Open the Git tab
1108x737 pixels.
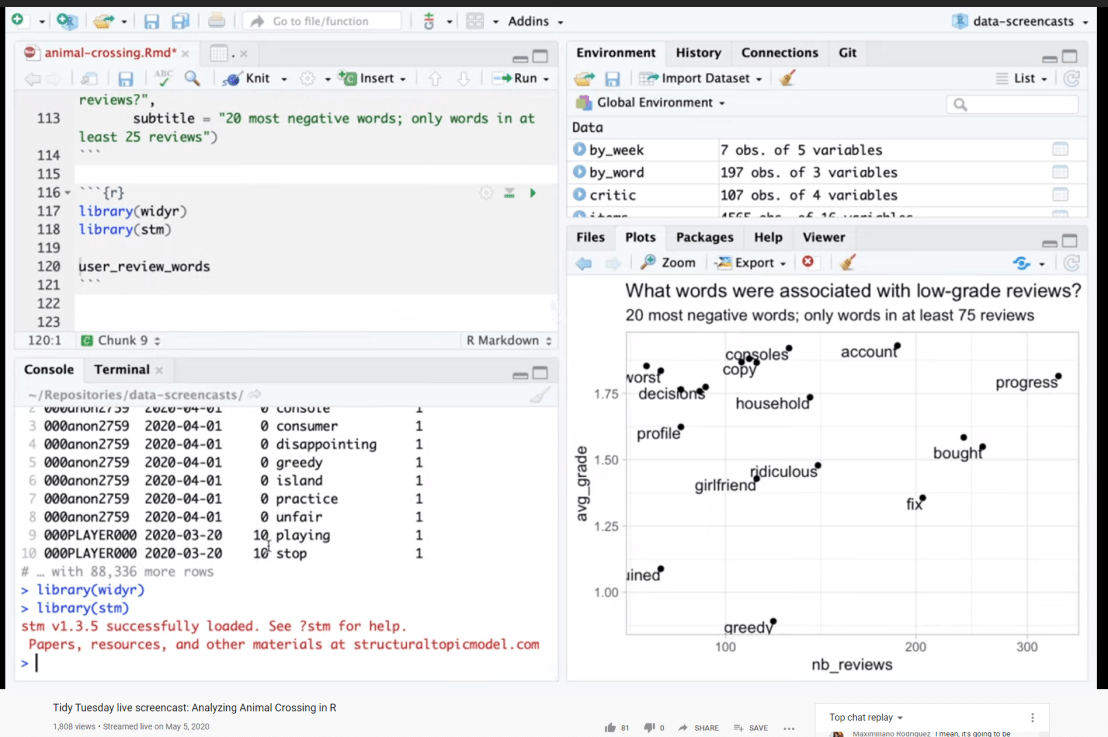click(848, 53)
